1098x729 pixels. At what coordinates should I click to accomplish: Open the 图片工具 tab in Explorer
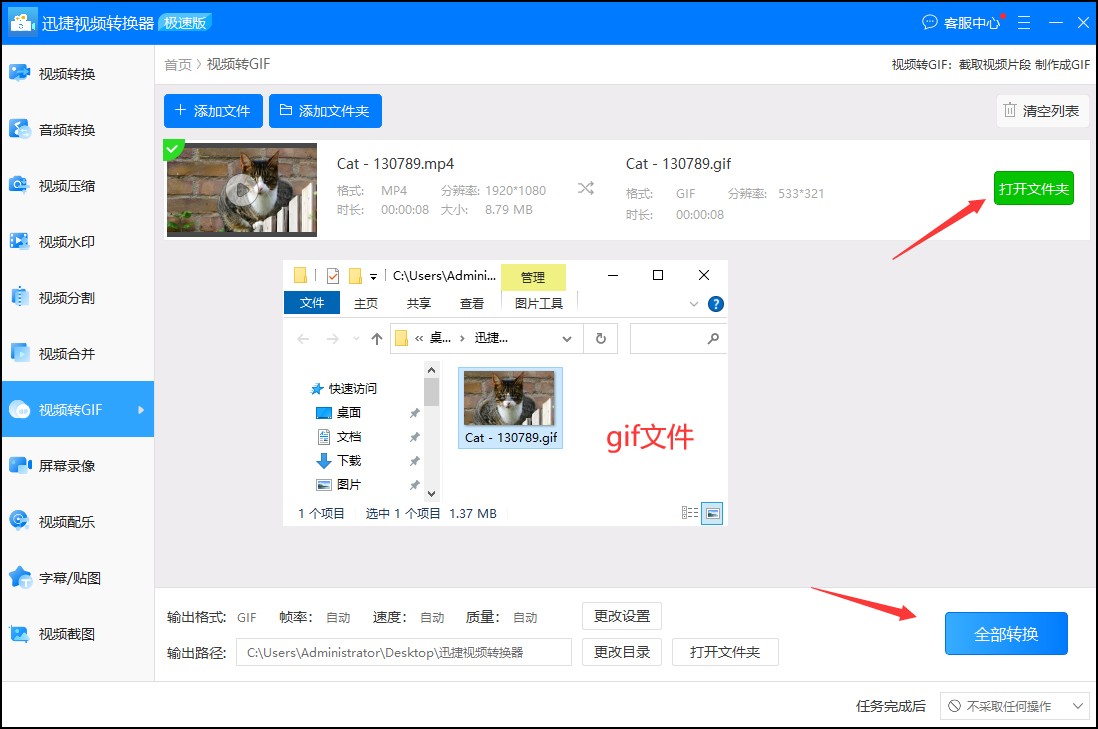(x=539, y=302)
